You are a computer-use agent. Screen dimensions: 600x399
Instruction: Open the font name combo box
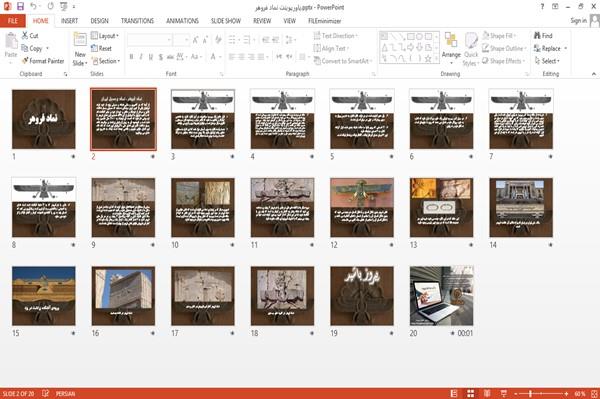coord(149,40)
